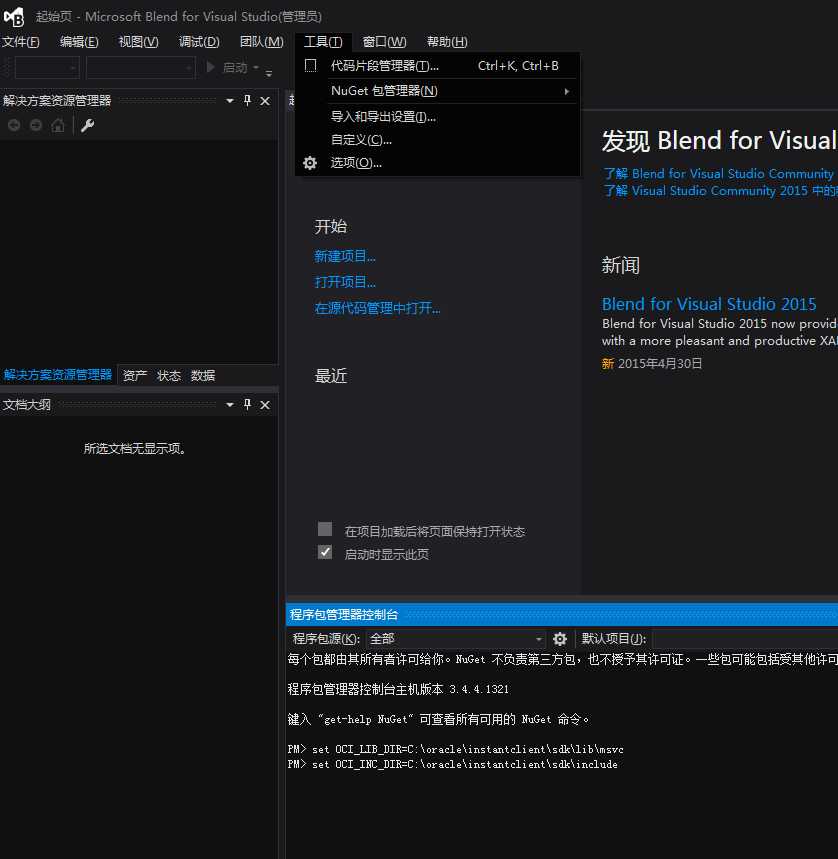The image size is (838, 859).
Task: Click the 默认项目(J) input field
Action: (x=745, y=639)
